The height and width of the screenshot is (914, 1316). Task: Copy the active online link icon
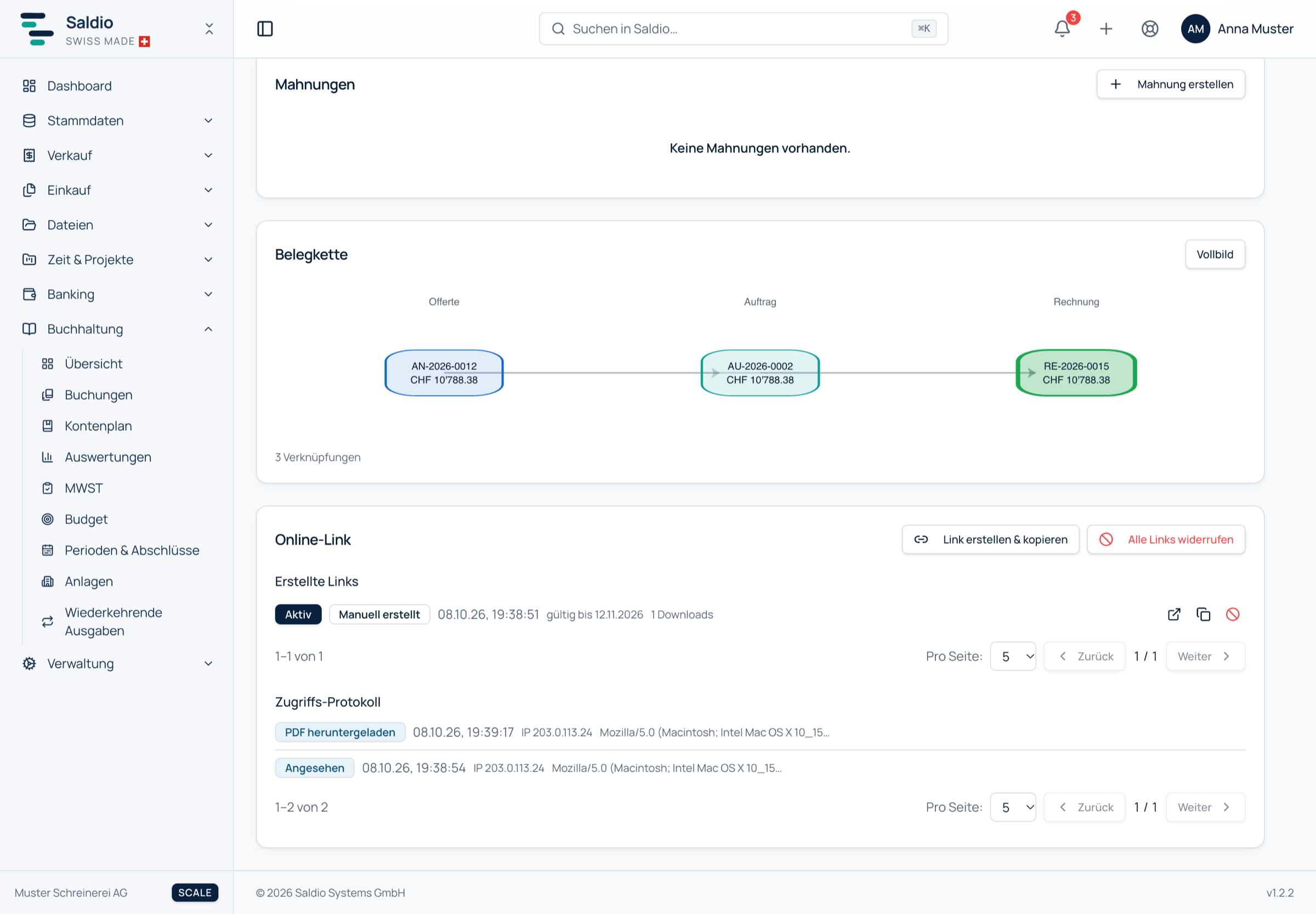1203,614
